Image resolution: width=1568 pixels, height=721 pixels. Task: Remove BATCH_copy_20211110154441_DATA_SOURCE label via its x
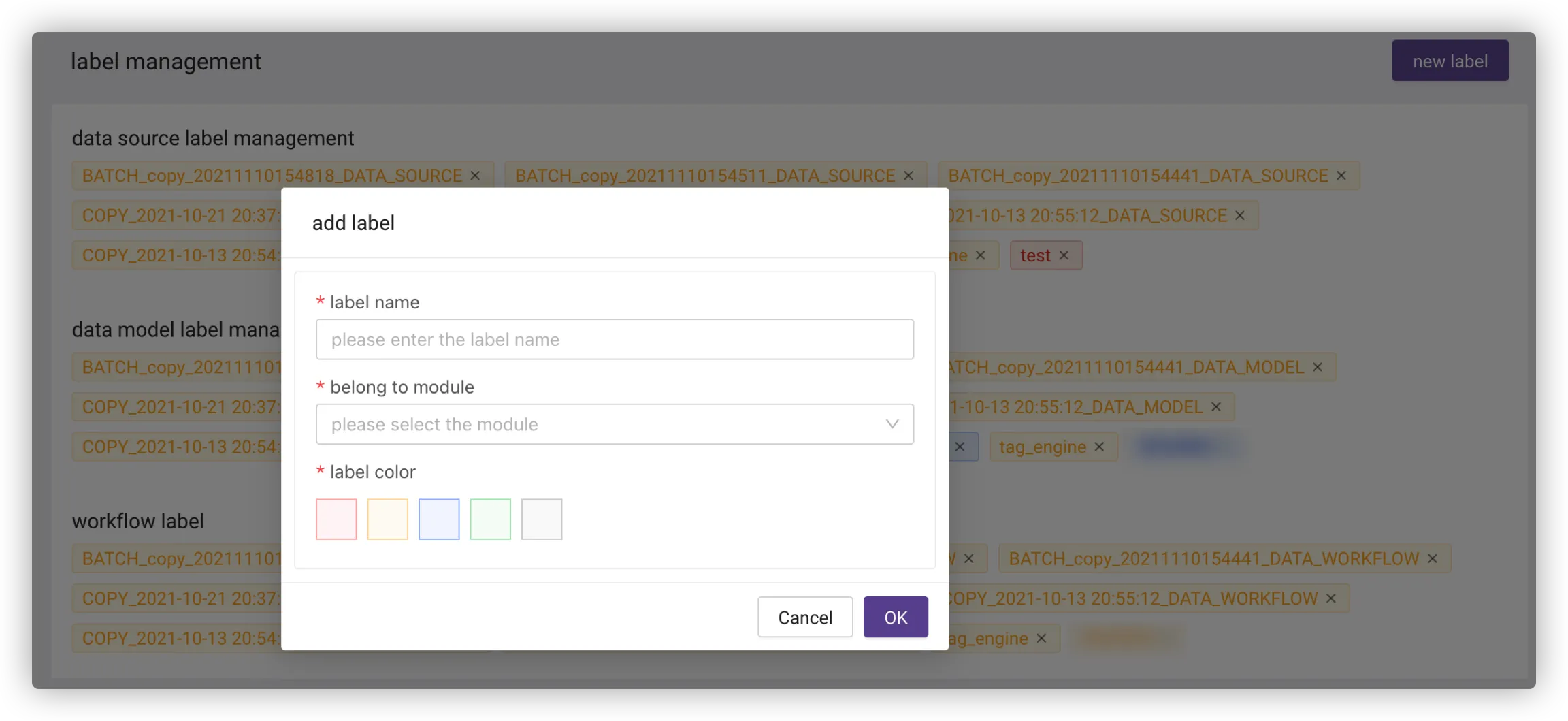[1341, 176]
